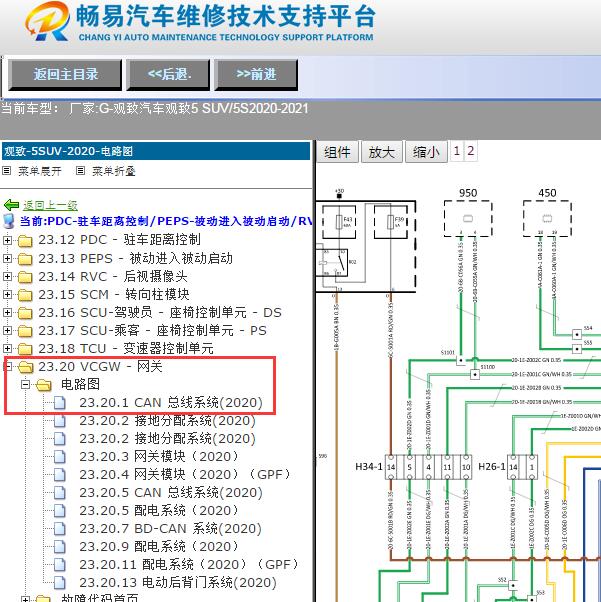Image resolution: width=601 pixels, height=602 pixels.
Task: Click folder icon for 23.17 SCU-乘客
Action: click(x=25, y=331)
